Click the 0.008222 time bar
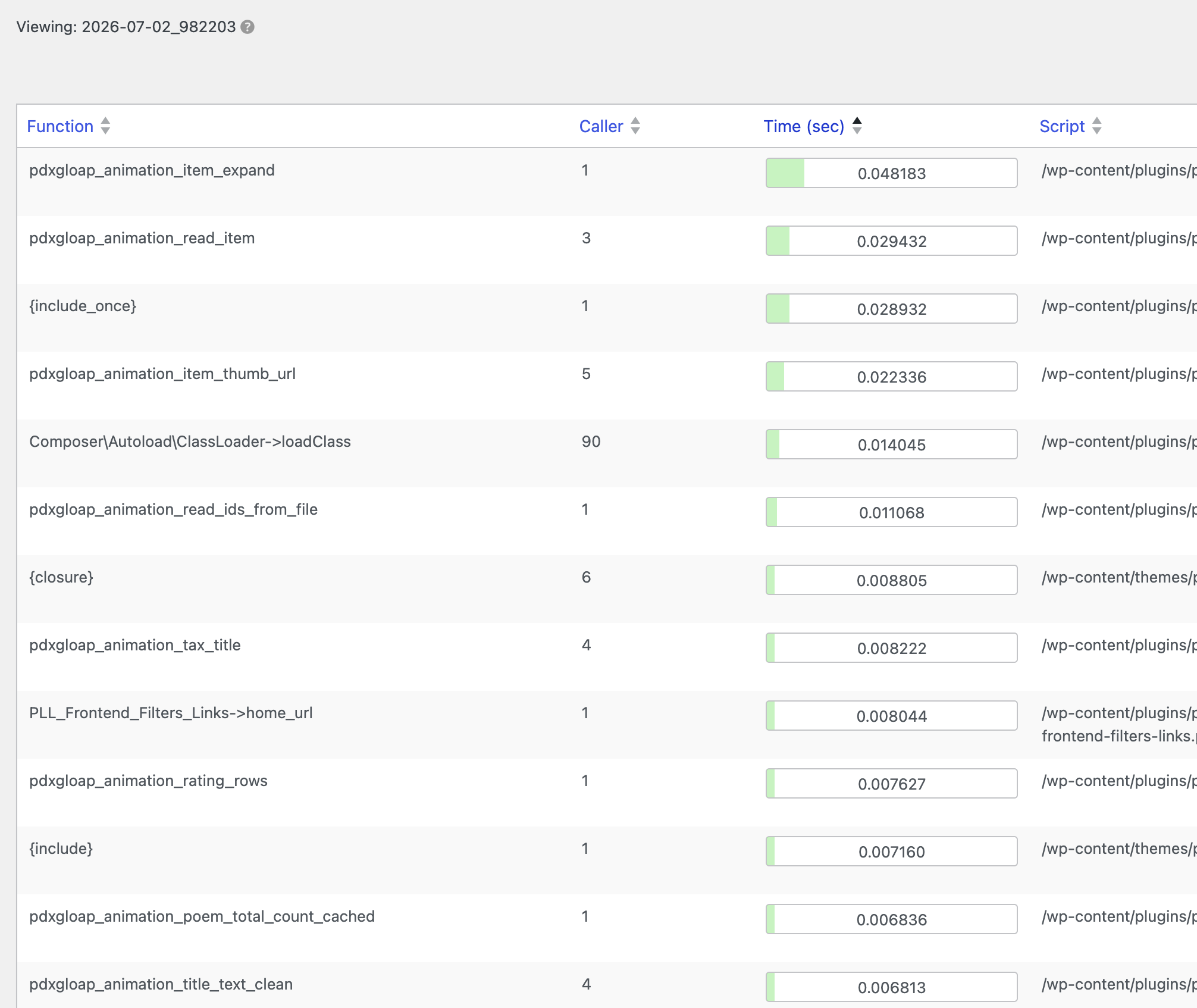Image resolution: width=1197 pixels, height=1008 pixels. (891, 648)
